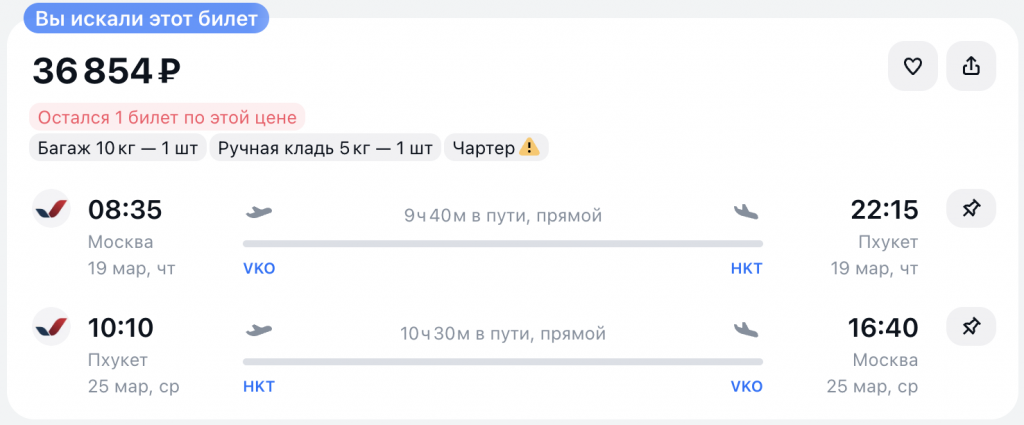Click the outbound takeoff plane icon
The width and height of the screenshot is (1024, 425).
click(x=259, y=212)
